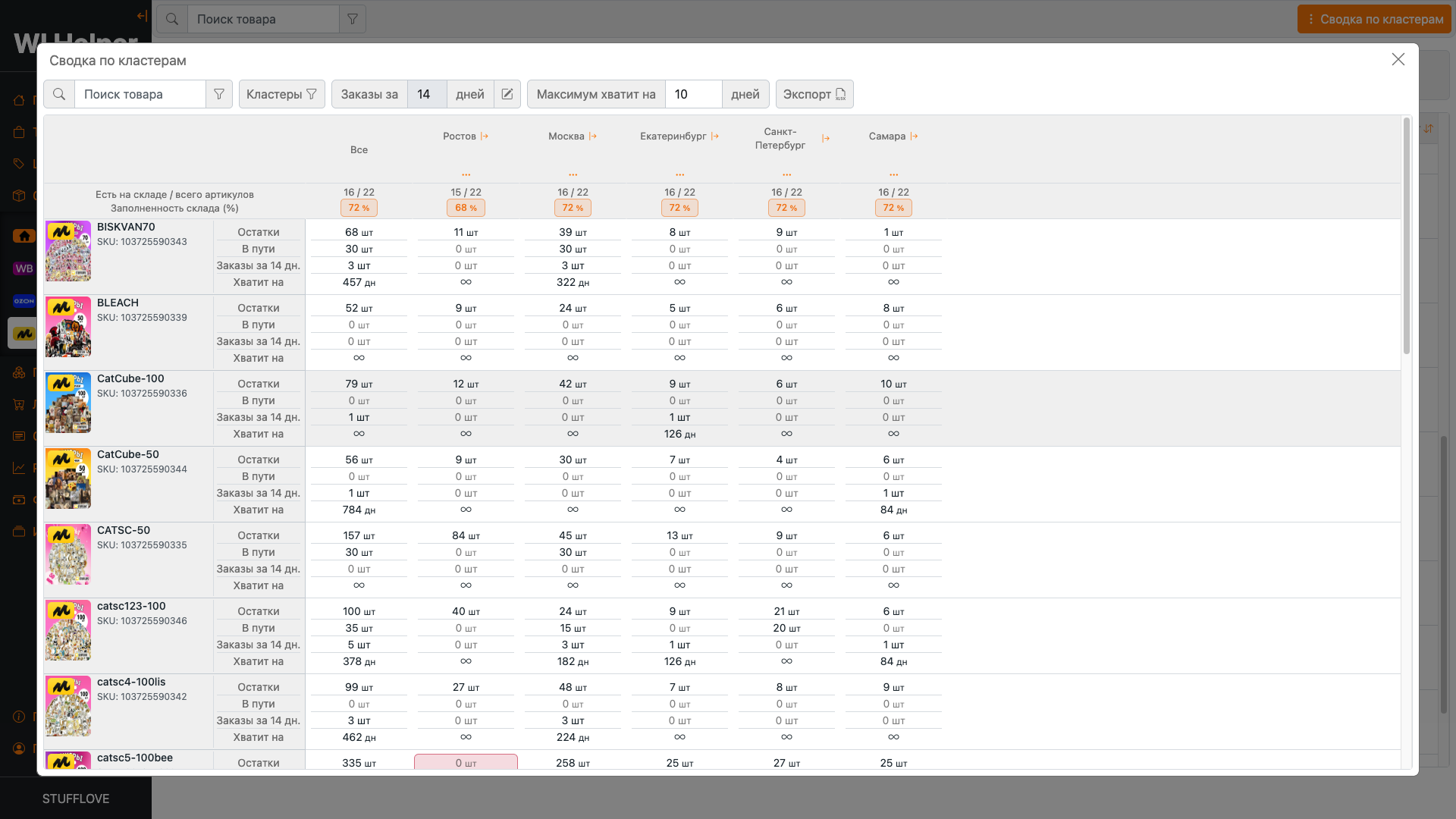Click expand arrow next to Москва column

coord(593,136)
